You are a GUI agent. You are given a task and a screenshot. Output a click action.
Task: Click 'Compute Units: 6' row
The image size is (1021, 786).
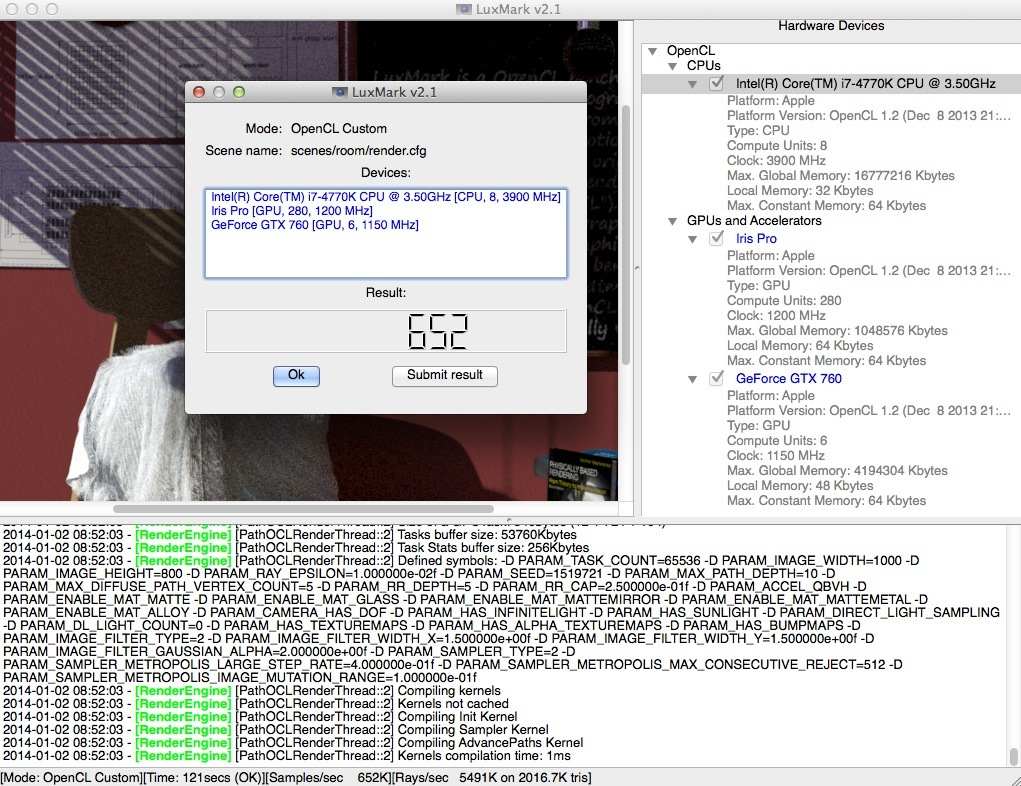click(x=777, y=441)
